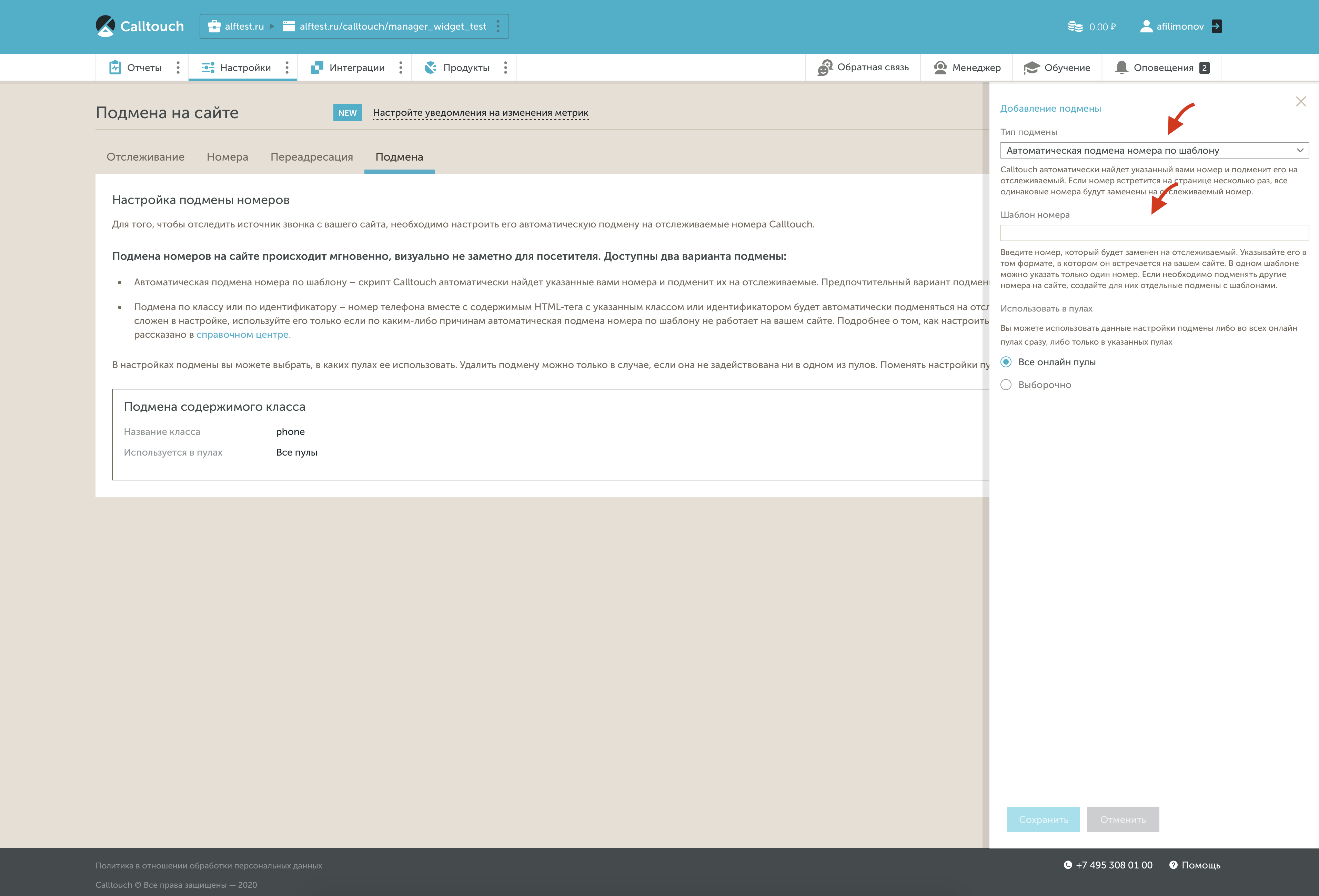This screenshot has width=1319, height=896.
Task: Open the metric change notifications link
Action: [480, 112]
